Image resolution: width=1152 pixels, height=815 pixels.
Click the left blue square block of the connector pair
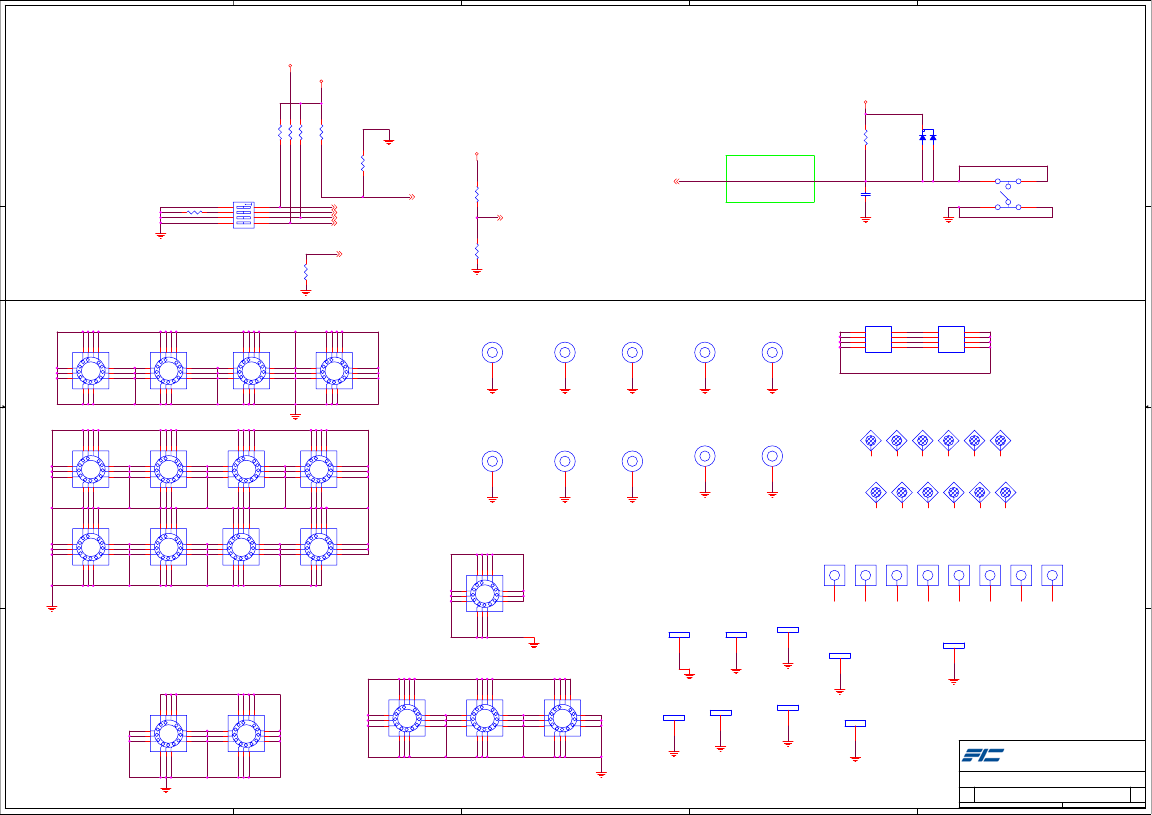(878, 340)
